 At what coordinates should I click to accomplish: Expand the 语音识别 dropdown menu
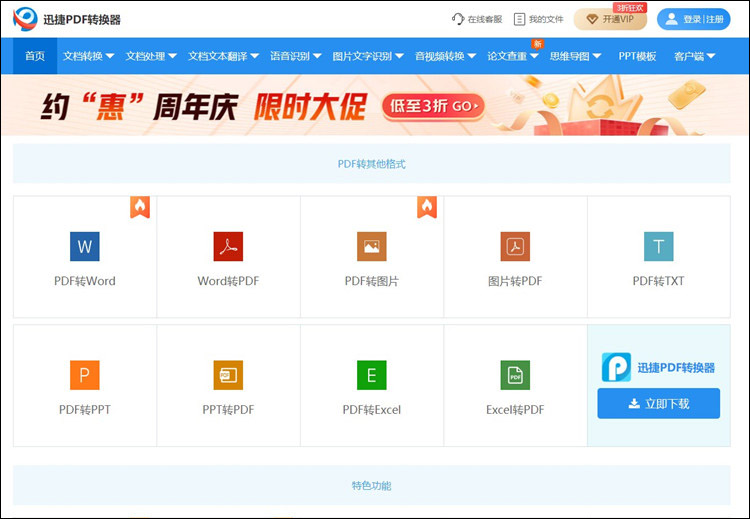tap(296, 56)
